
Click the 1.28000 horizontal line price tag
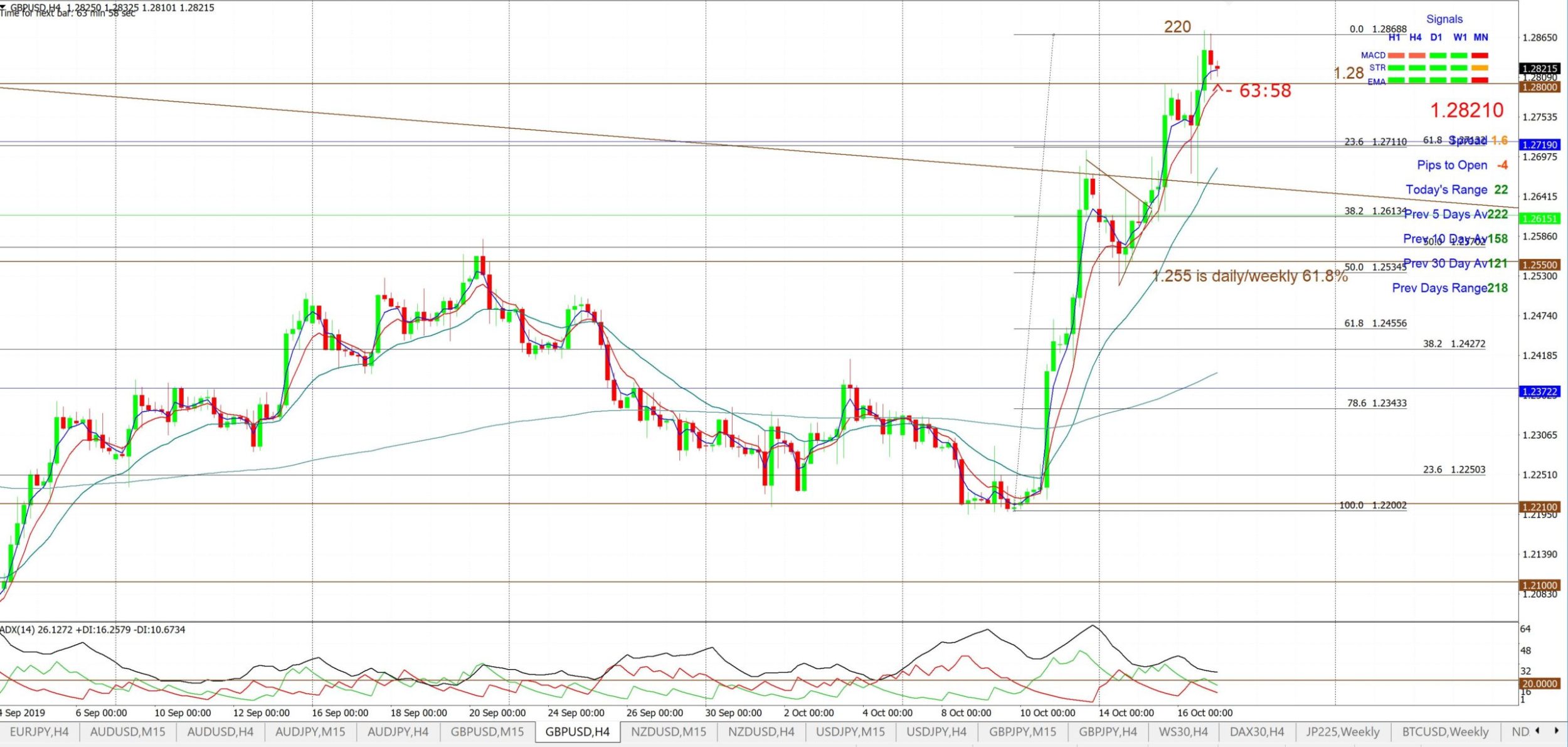(x=1539, y=87)
